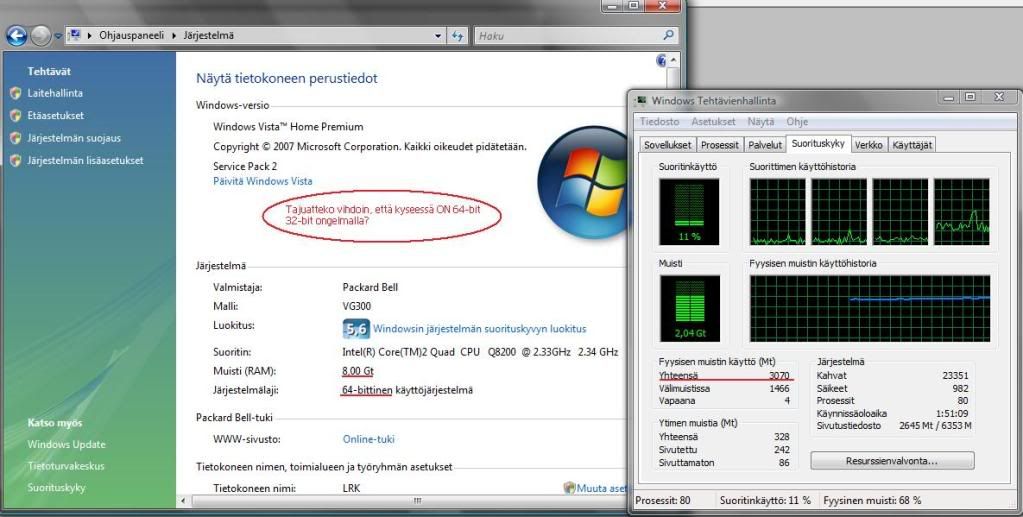This screenshot has height=517, width=1023.
Task: Open Ohje menu in Task Manager
Action: (797, 122)
